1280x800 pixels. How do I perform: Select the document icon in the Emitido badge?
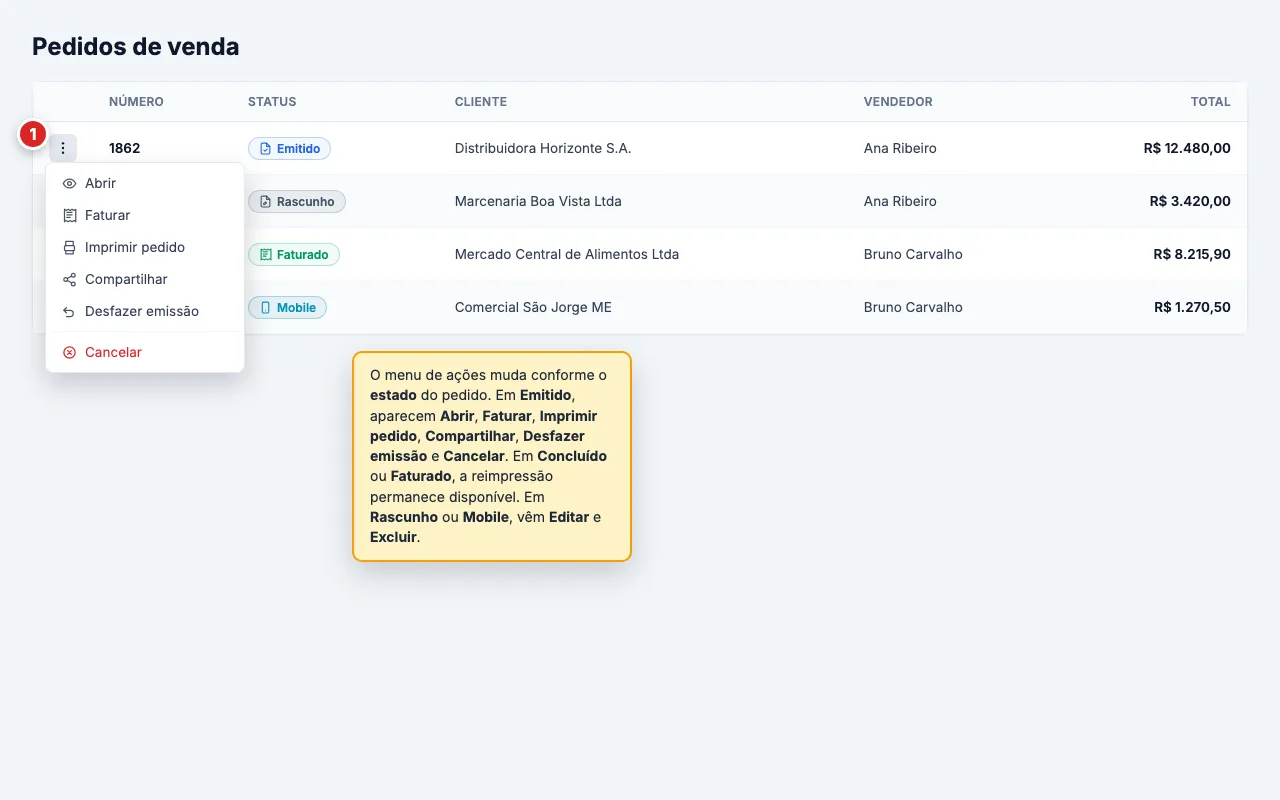point(265,149)
